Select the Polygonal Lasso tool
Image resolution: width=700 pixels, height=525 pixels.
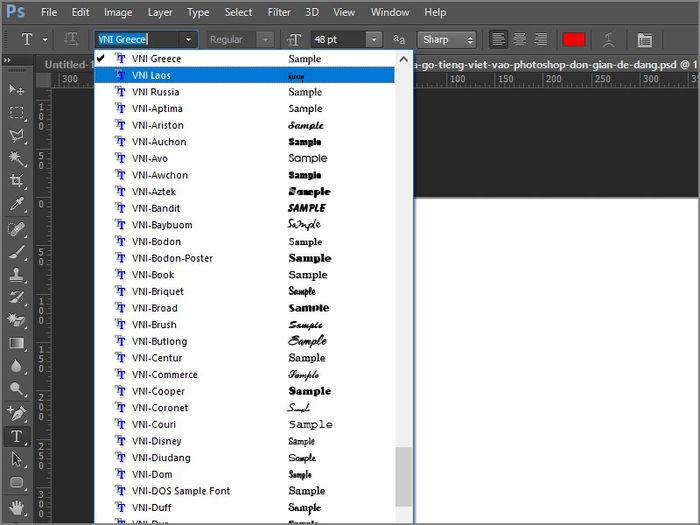(17, 136)
